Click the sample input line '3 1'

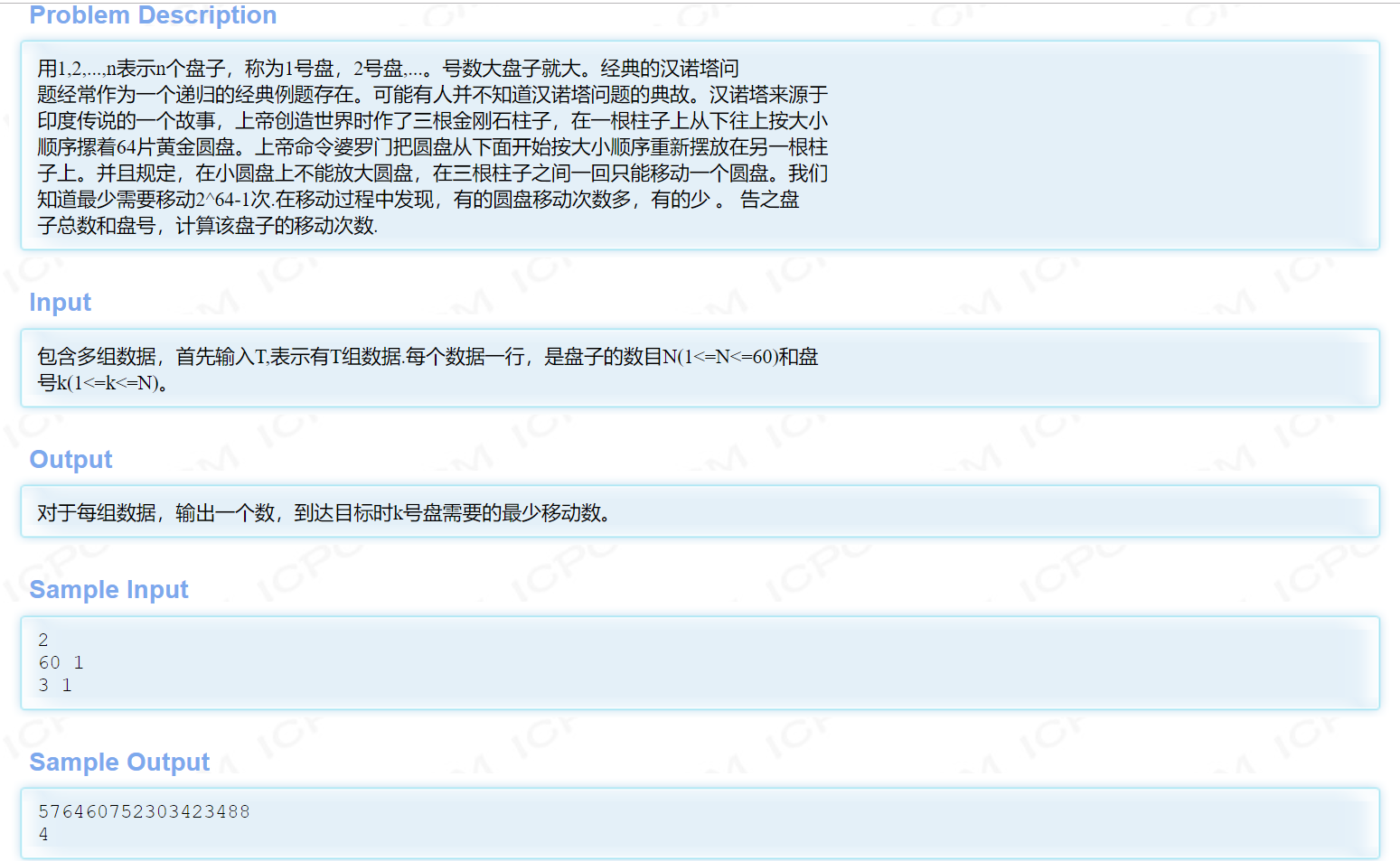[55, 685]
